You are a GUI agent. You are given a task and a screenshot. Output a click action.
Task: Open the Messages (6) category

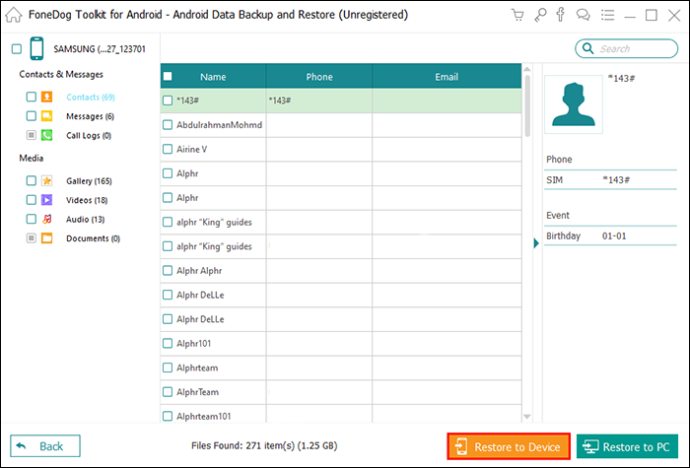(90, 116)
